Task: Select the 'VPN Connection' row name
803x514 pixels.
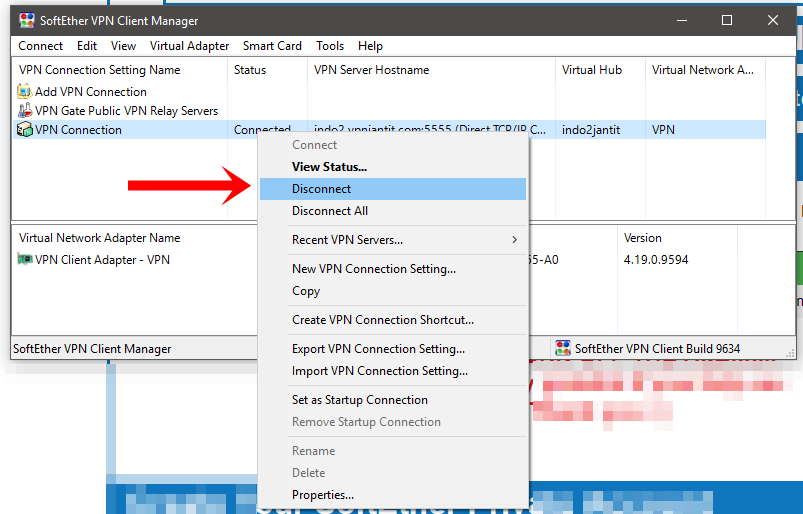Action: (x=78, y=130)
